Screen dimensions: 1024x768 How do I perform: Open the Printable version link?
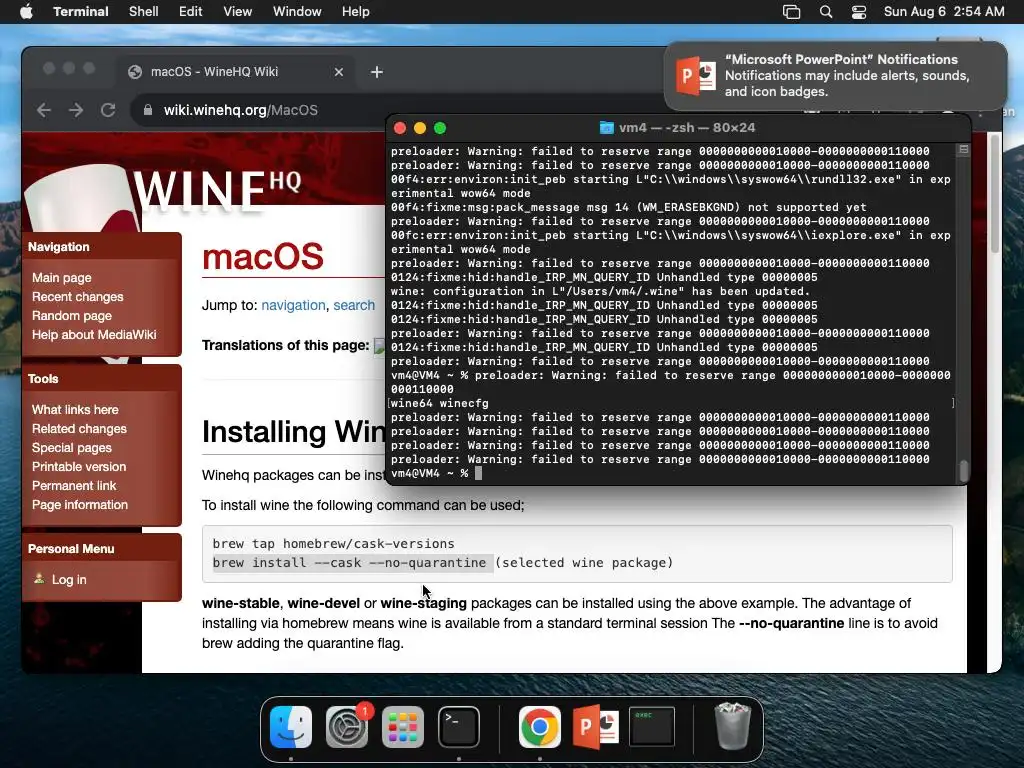[79, 466]
